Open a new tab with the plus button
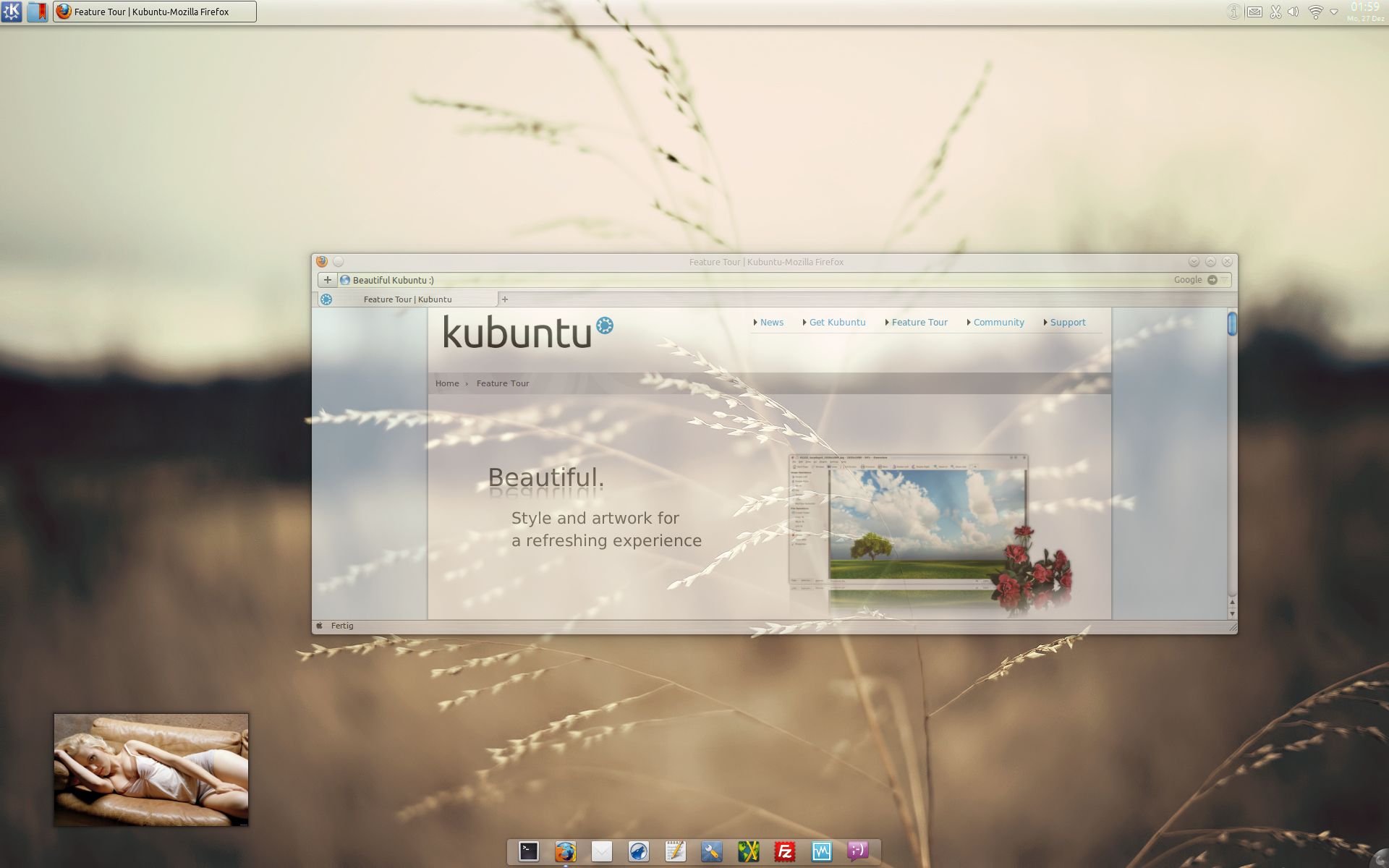The height and width of the screenshot is (868, 1389). click(505, 299)
